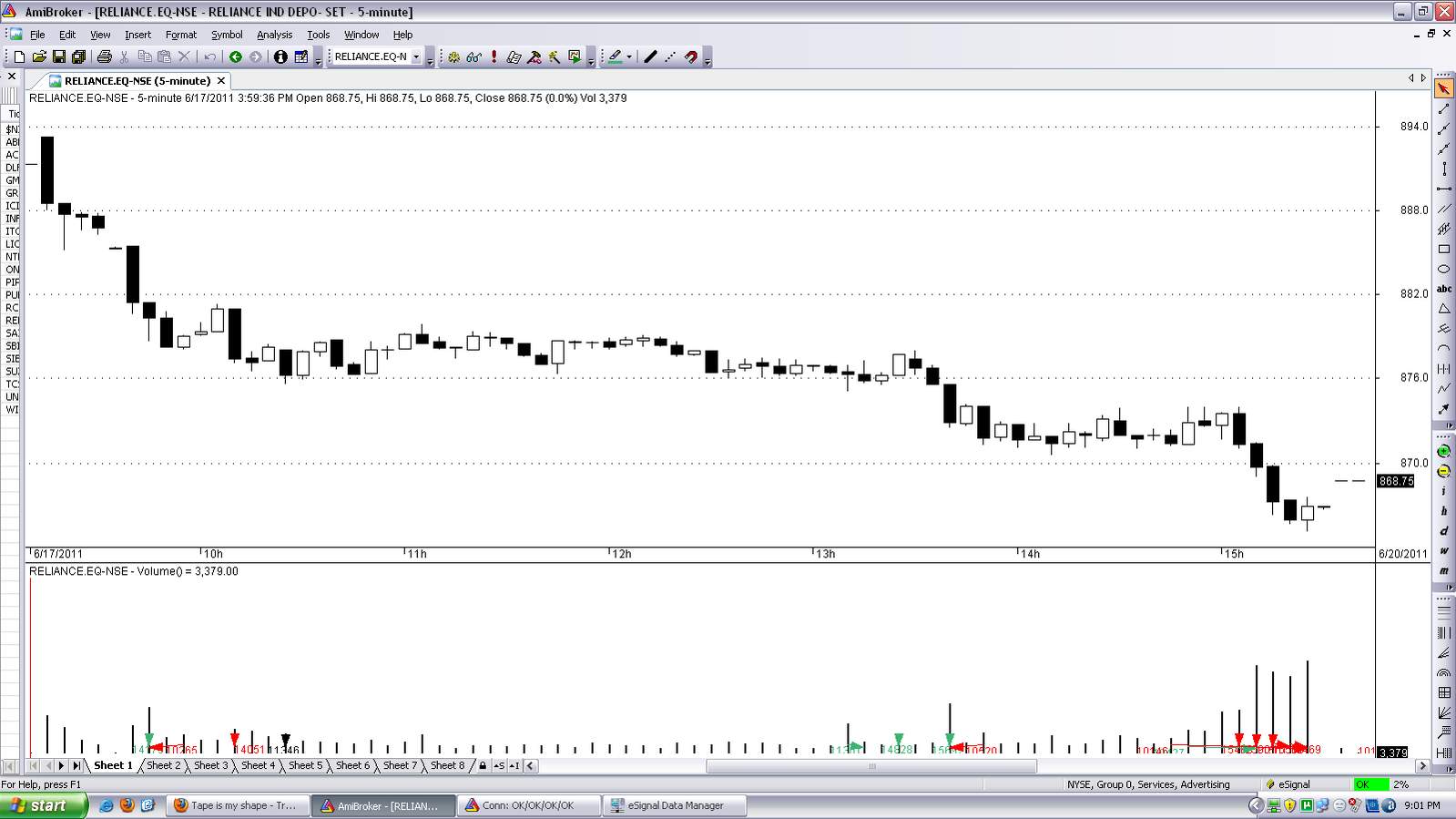This screenshot has height=819, width=1456.
Task: Switch to Sheet 5 tab
Action: tap(306, 765)
